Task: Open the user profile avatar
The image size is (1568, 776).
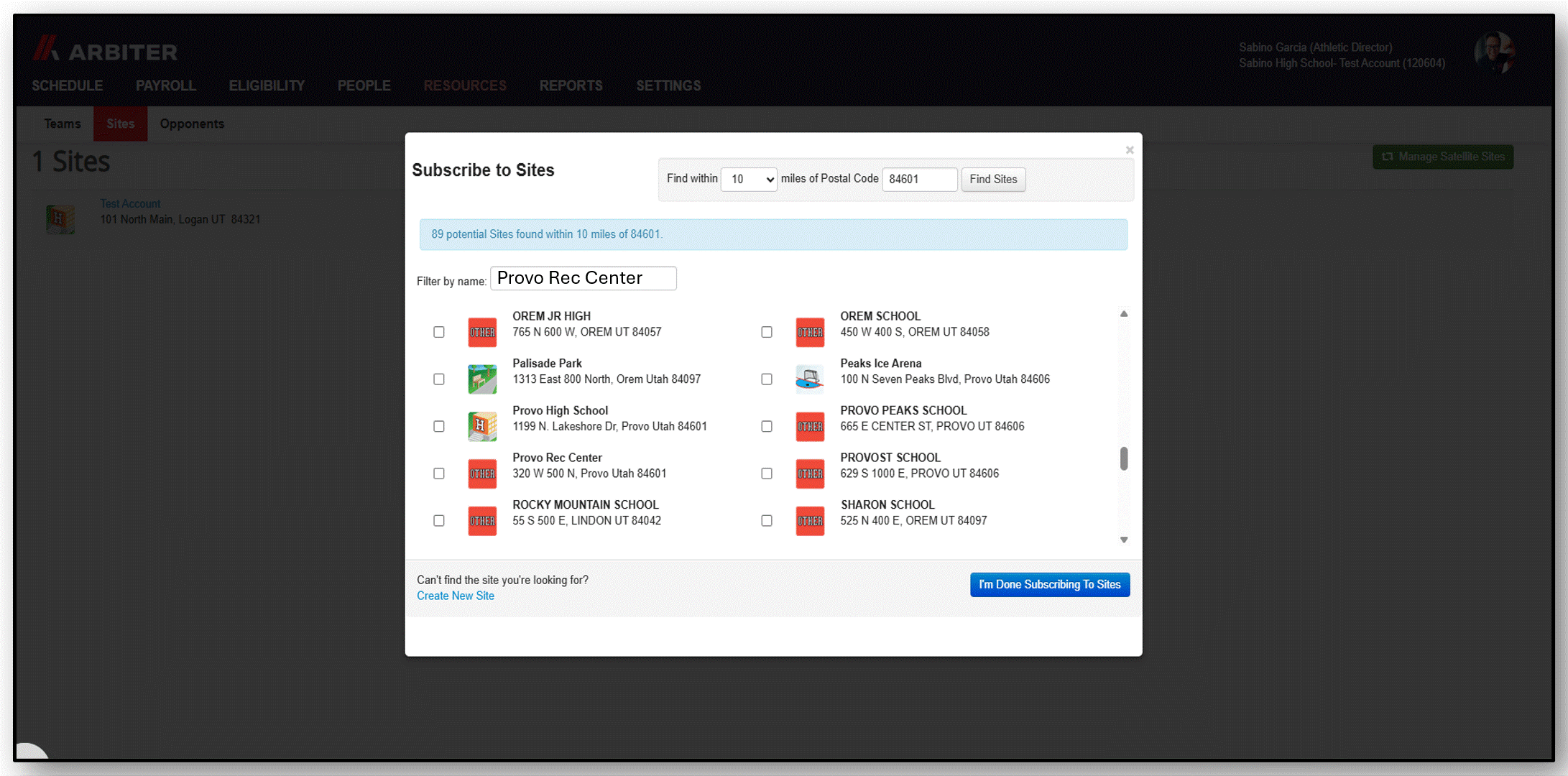Action: (1495, 52)
